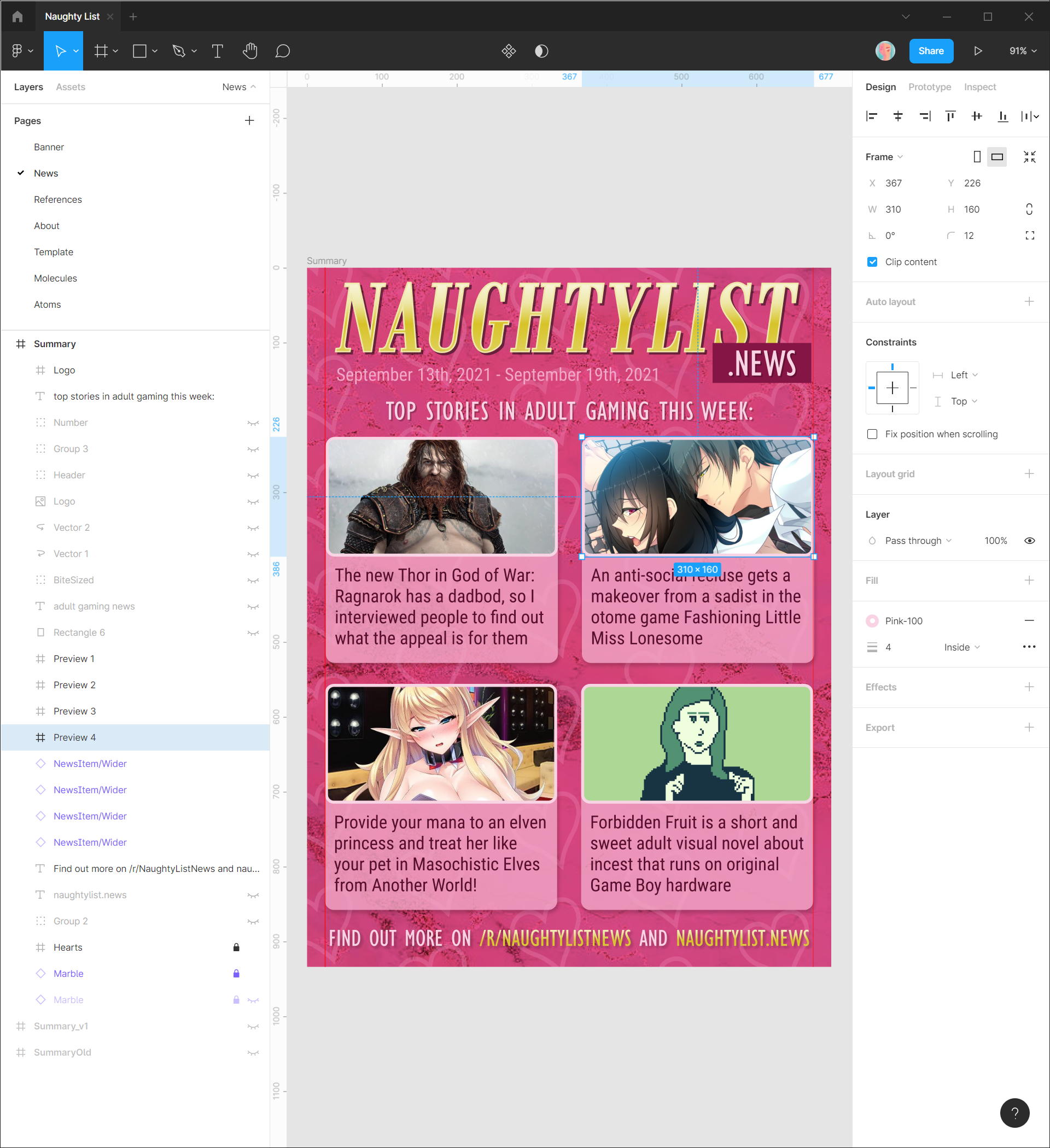
Task: Click Align left icon
Action: tap(872, 116)
